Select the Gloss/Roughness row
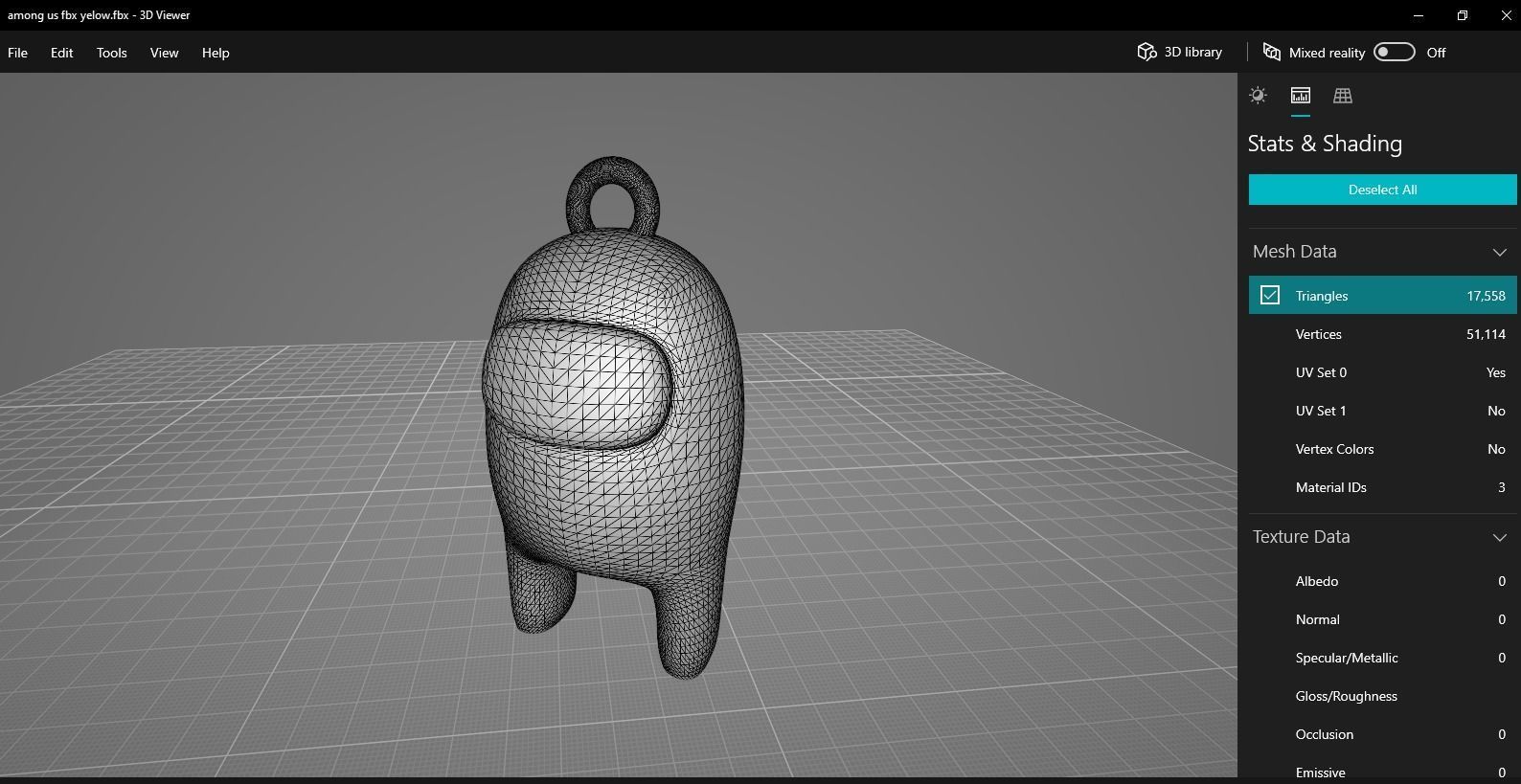 (x=1382, y=696)
